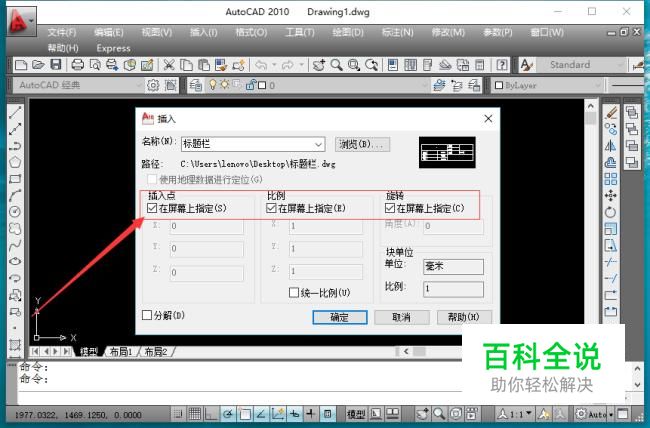Select the Rotate modify tool

611,212
